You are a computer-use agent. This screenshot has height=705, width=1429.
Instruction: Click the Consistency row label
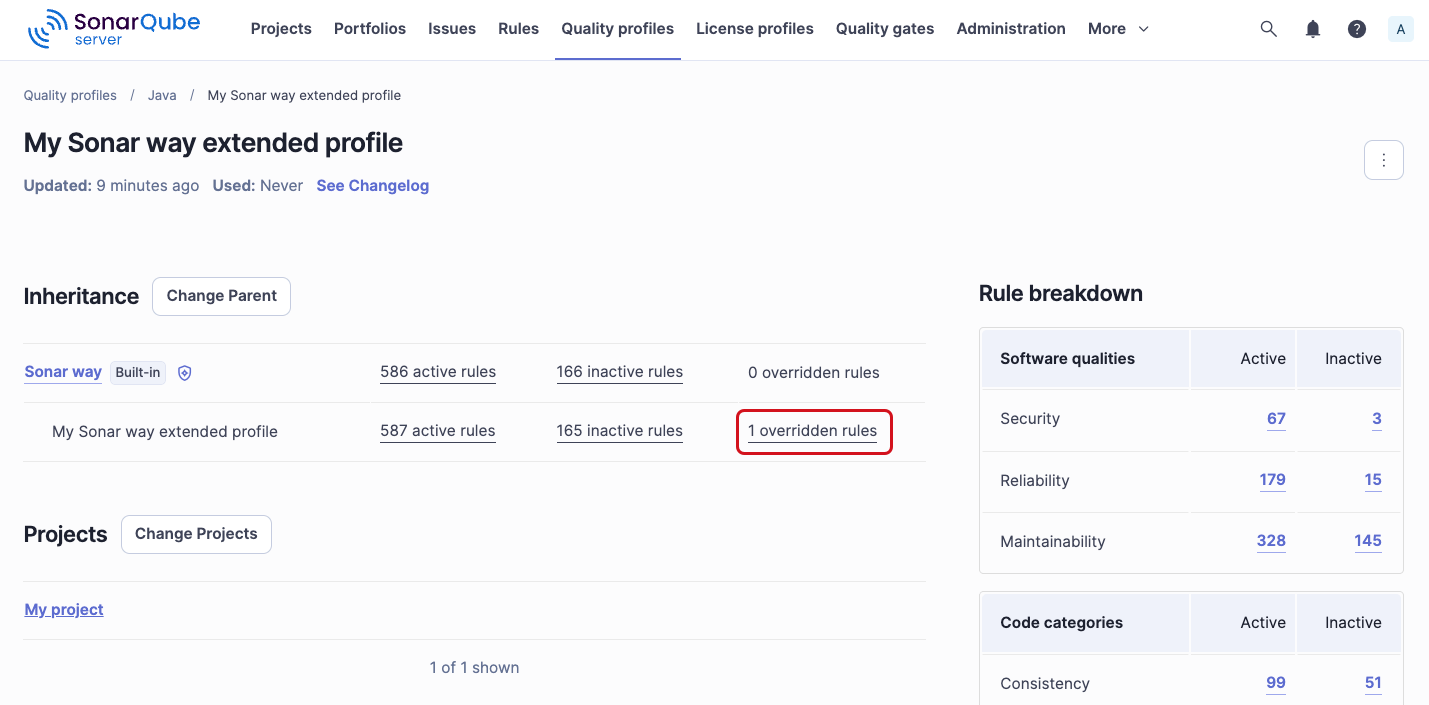point(1045,684)
